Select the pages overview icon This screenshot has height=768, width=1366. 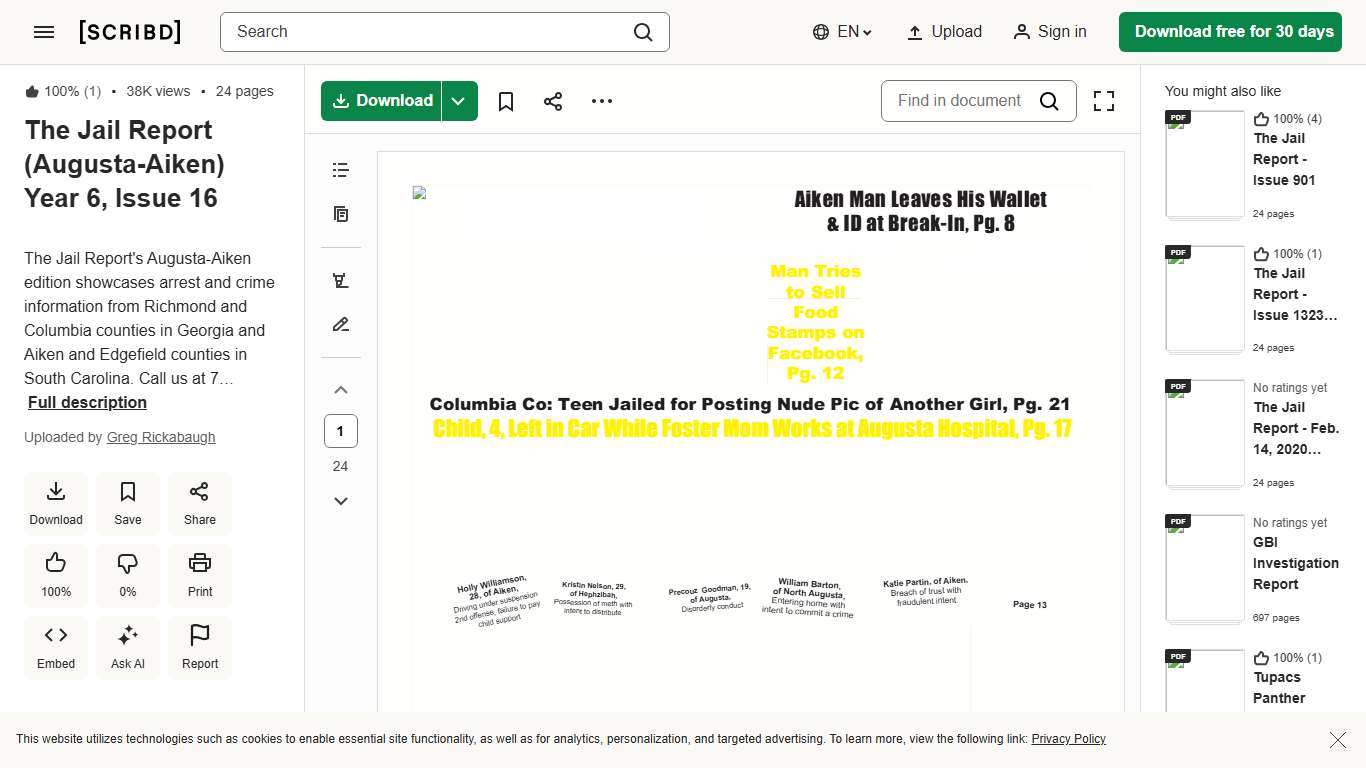coord(340,214)
